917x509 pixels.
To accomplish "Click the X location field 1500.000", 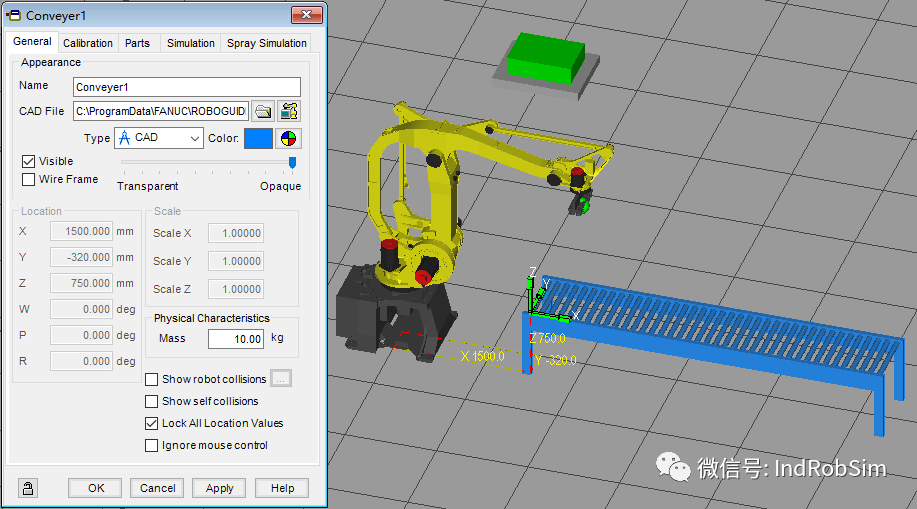I will click(x=81, y=232).
